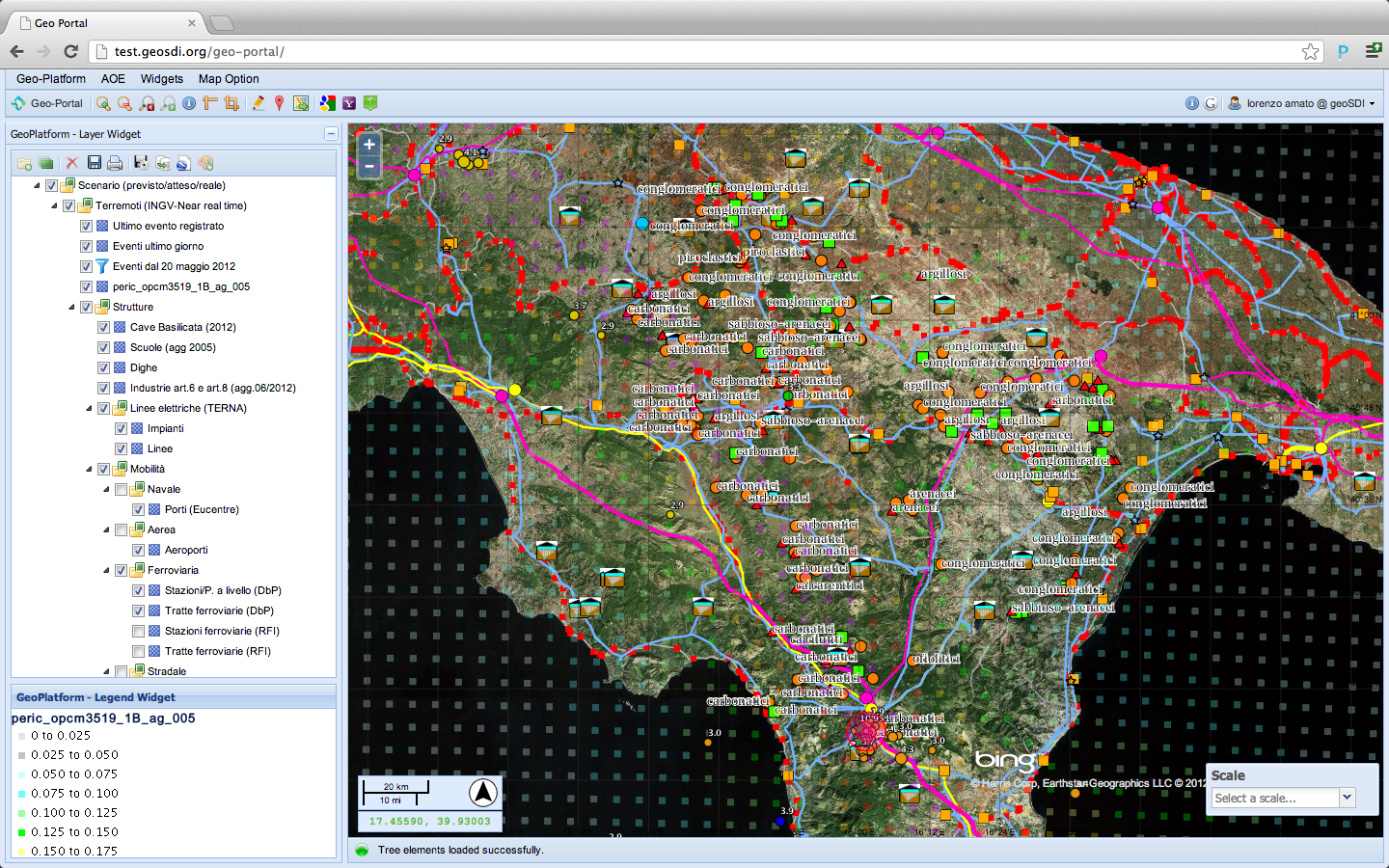Click the red map marker tool

coord(280,103)
